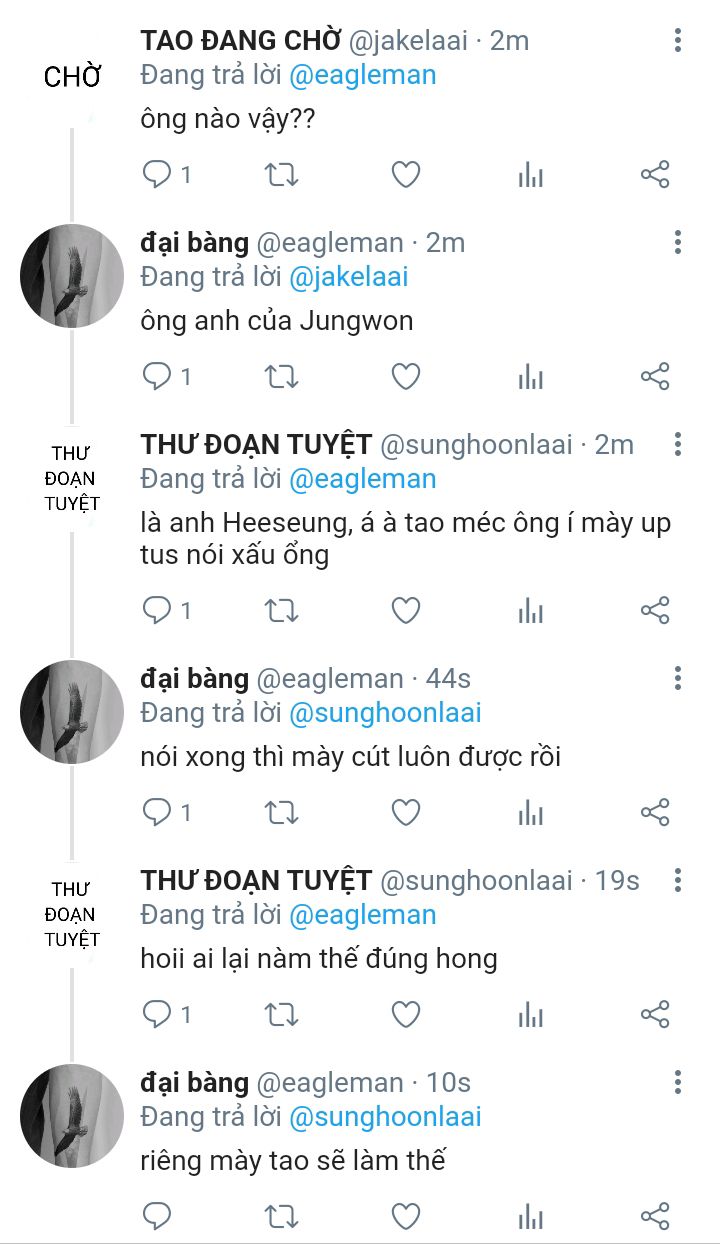Viewport: 720px width, 1244px height.
Task: Reply to "riêng mày tao sẽ làm thế" tweet
Action: (158, 1216)
